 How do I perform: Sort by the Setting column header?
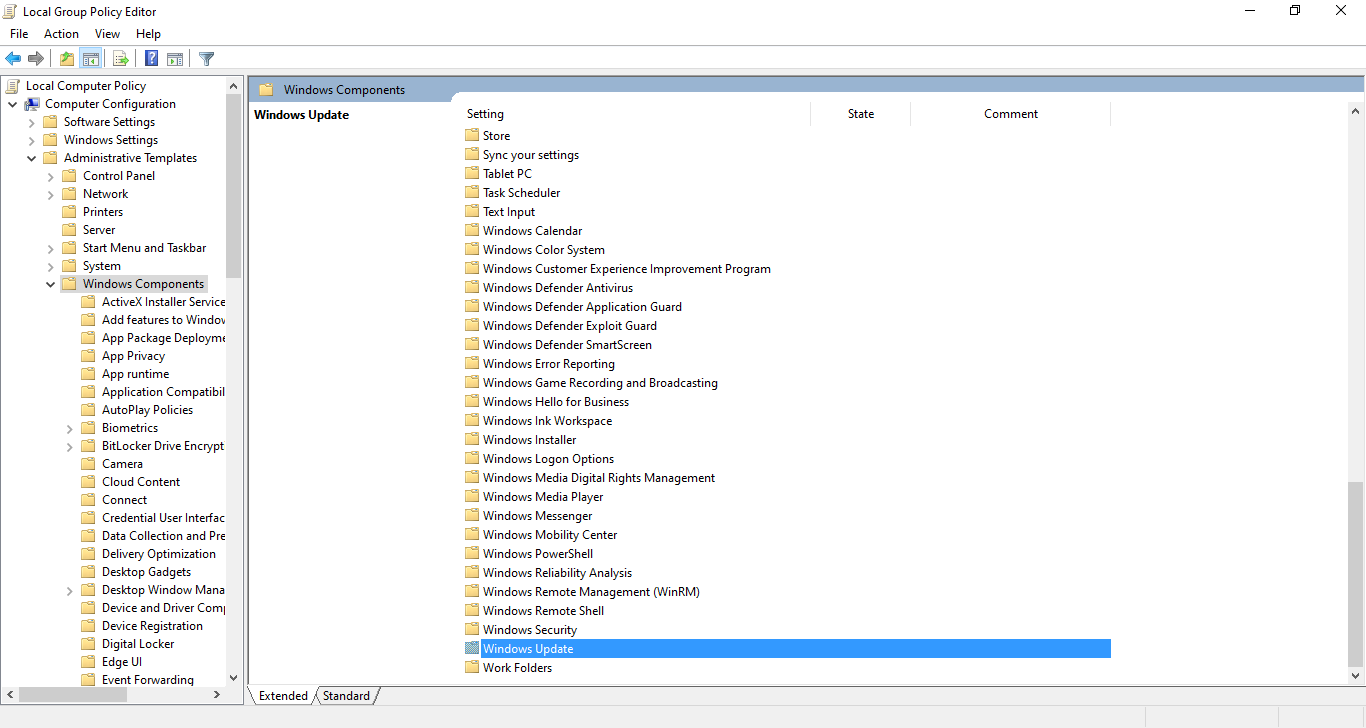click(x=636, y=114)
